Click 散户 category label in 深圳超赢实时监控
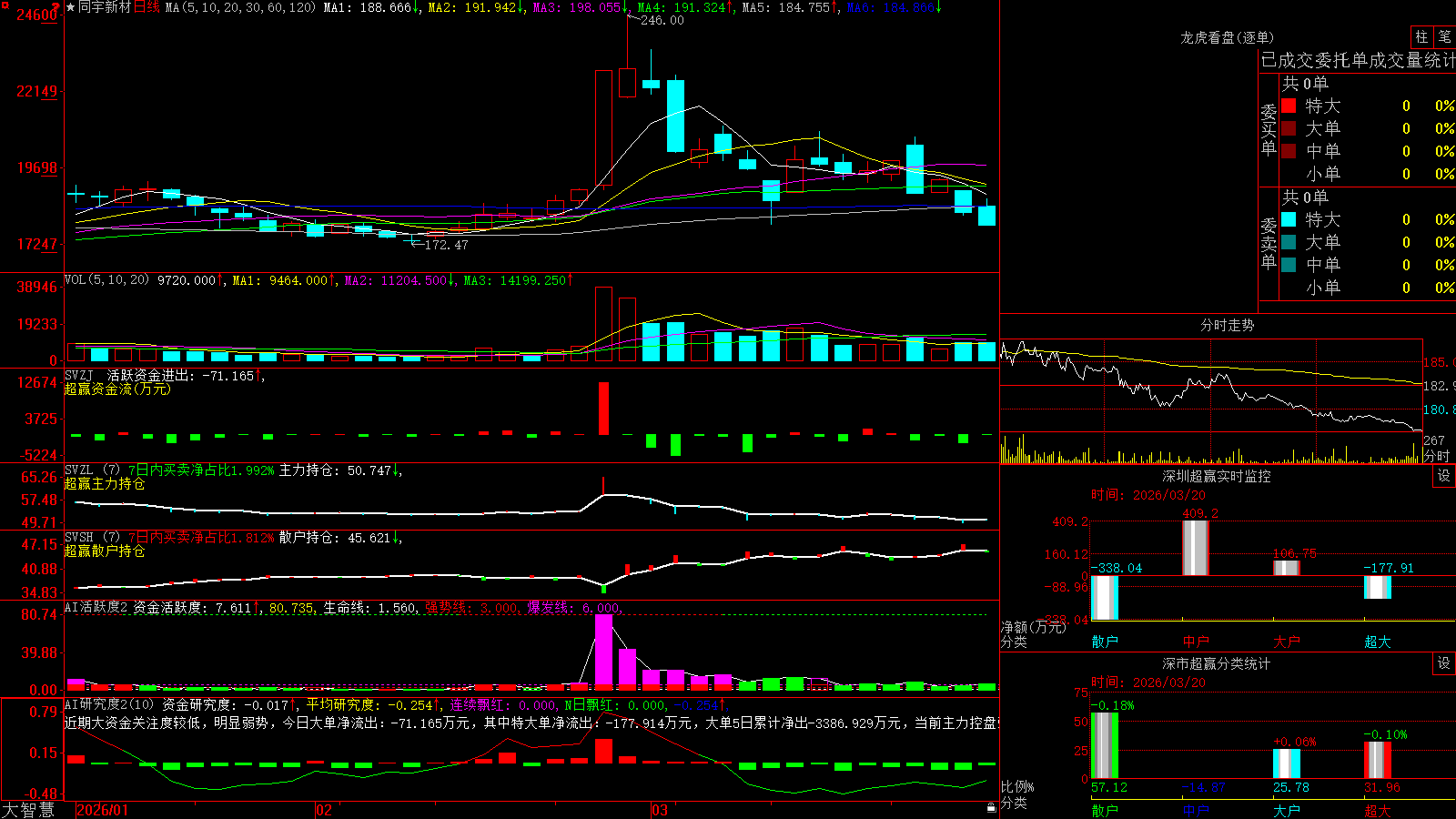Image resolution: width=1456 pixels, height=819 pixels. [1105, 642]
